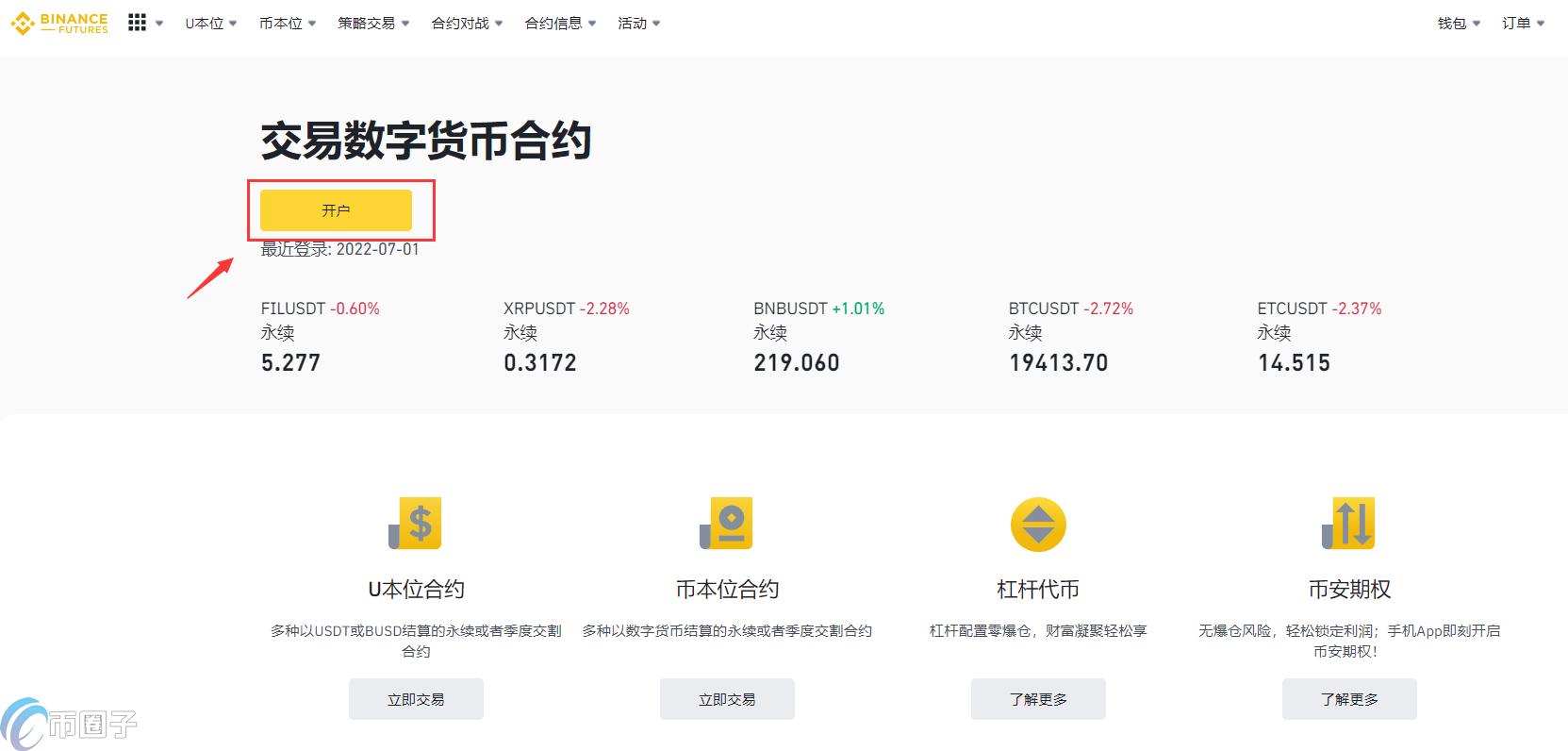Click the yellow 开户 button
Viewport: 1568px width, 751px height.
pyautogui.click(x=336, y=210)
